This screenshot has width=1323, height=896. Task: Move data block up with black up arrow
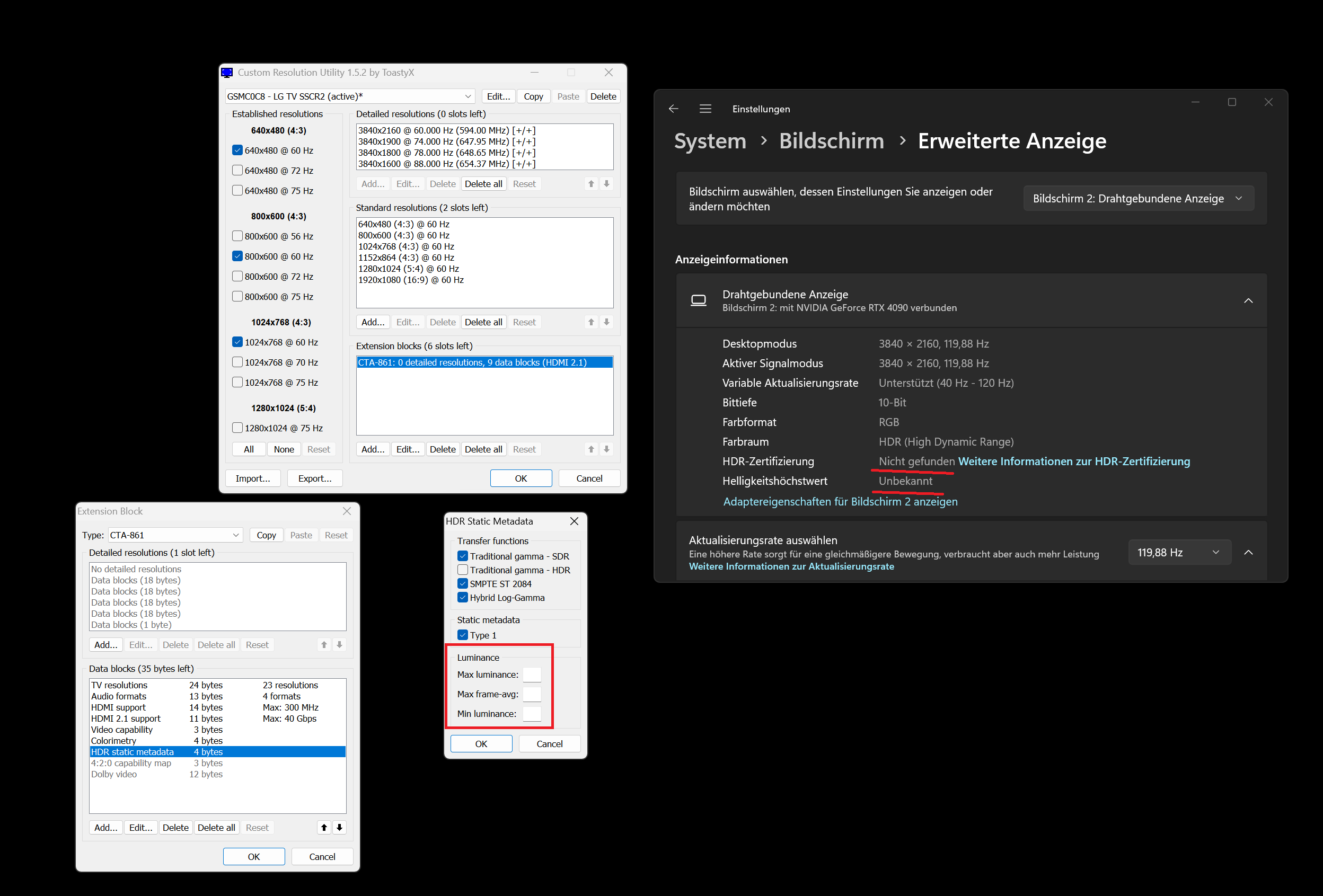click(324, 827)
